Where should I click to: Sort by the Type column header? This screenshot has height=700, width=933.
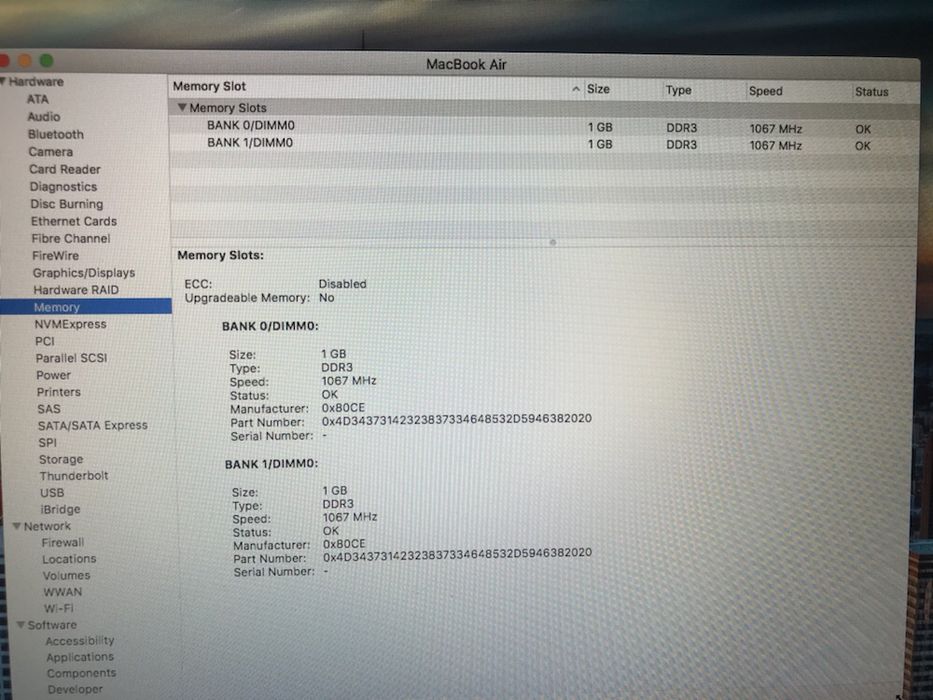678,90
